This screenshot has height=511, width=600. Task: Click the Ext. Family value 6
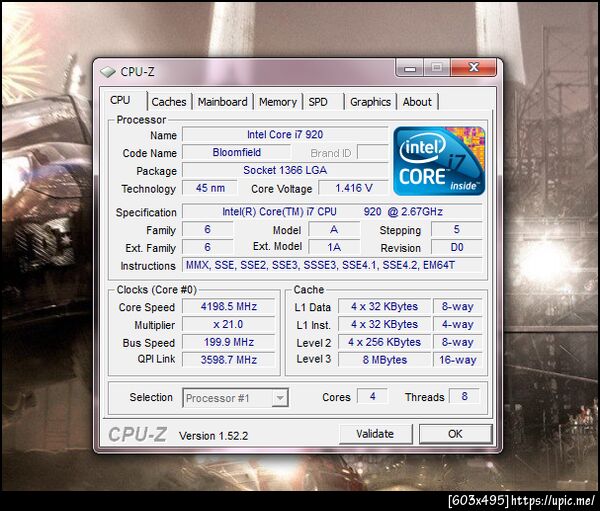pyautogui.click(x=208, y=247)
